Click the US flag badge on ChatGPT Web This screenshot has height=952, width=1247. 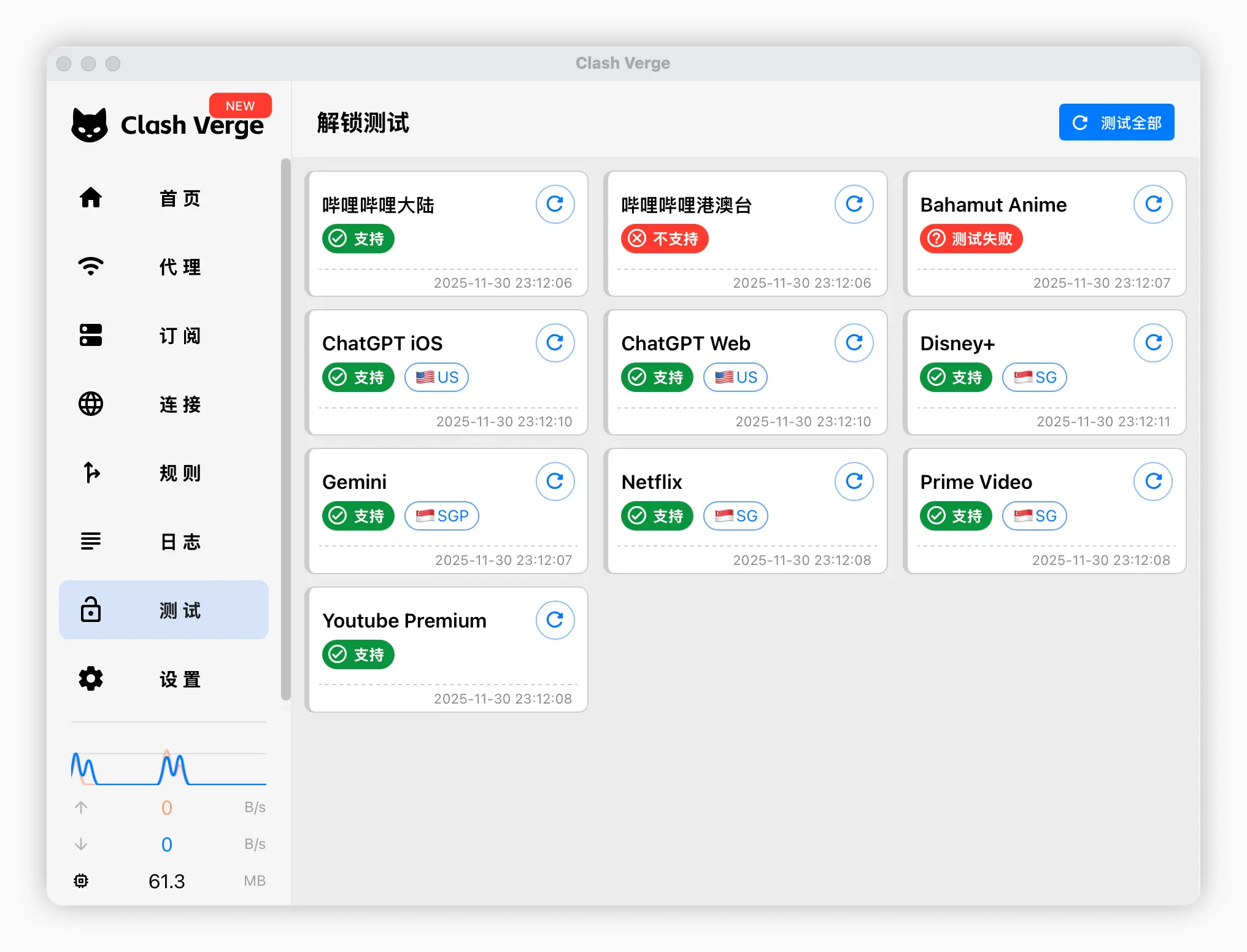pyautogui.click(x=735, y=377)
